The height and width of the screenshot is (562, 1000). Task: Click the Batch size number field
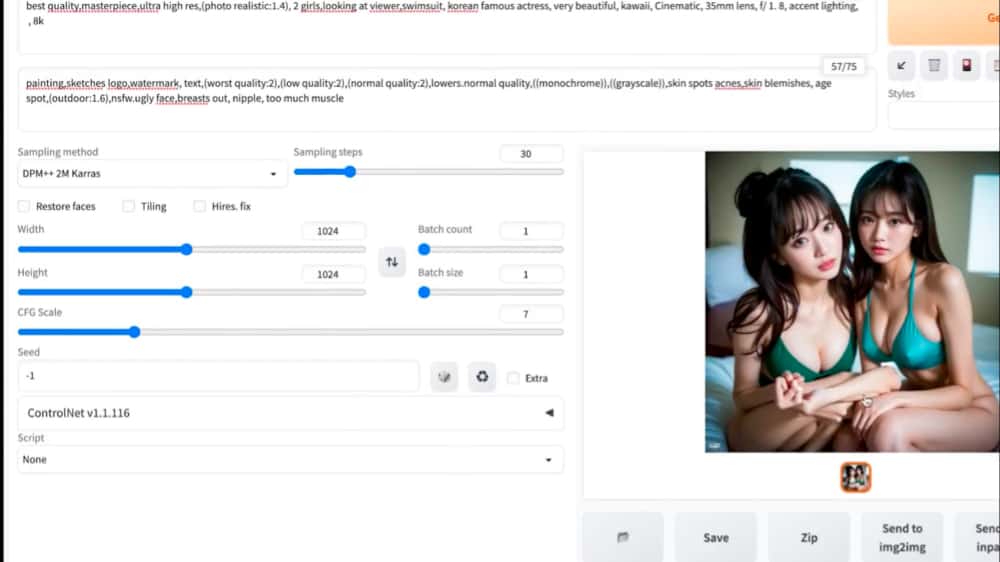[532, 274]
